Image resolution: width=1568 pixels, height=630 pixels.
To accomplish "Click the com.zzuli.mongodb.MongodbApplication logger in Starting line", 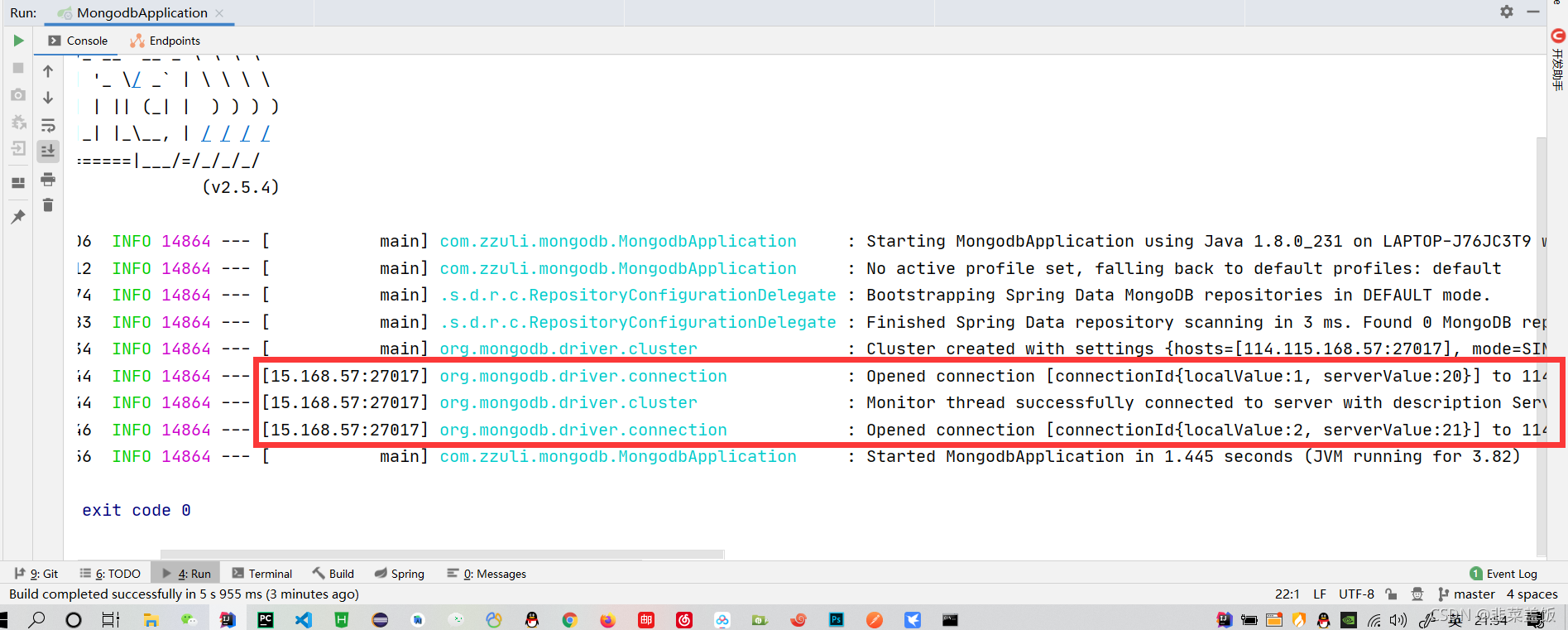I will click(x=618, y=242).
